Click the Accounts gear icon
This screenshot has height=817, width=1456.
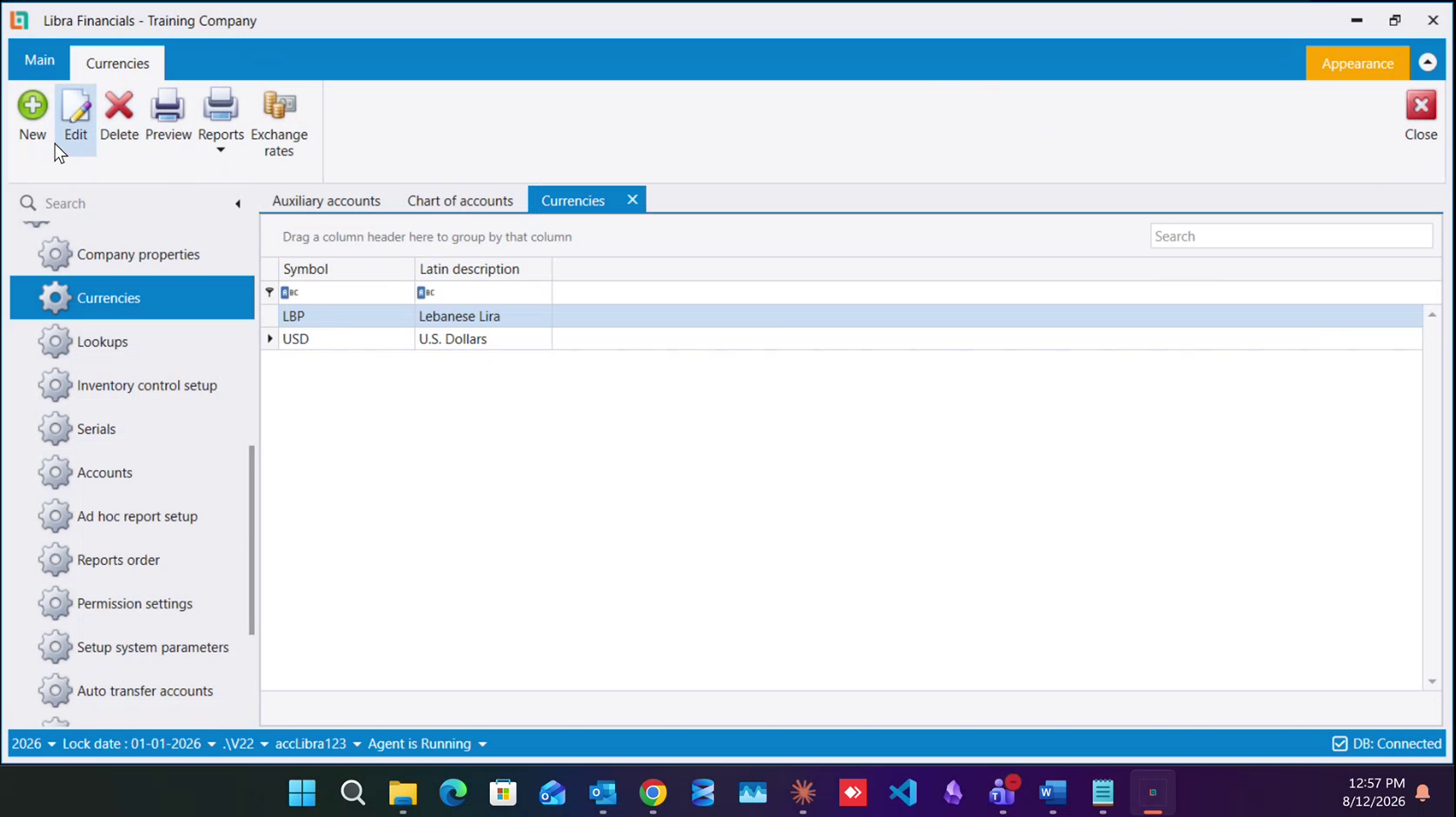[x=55, y=473]
